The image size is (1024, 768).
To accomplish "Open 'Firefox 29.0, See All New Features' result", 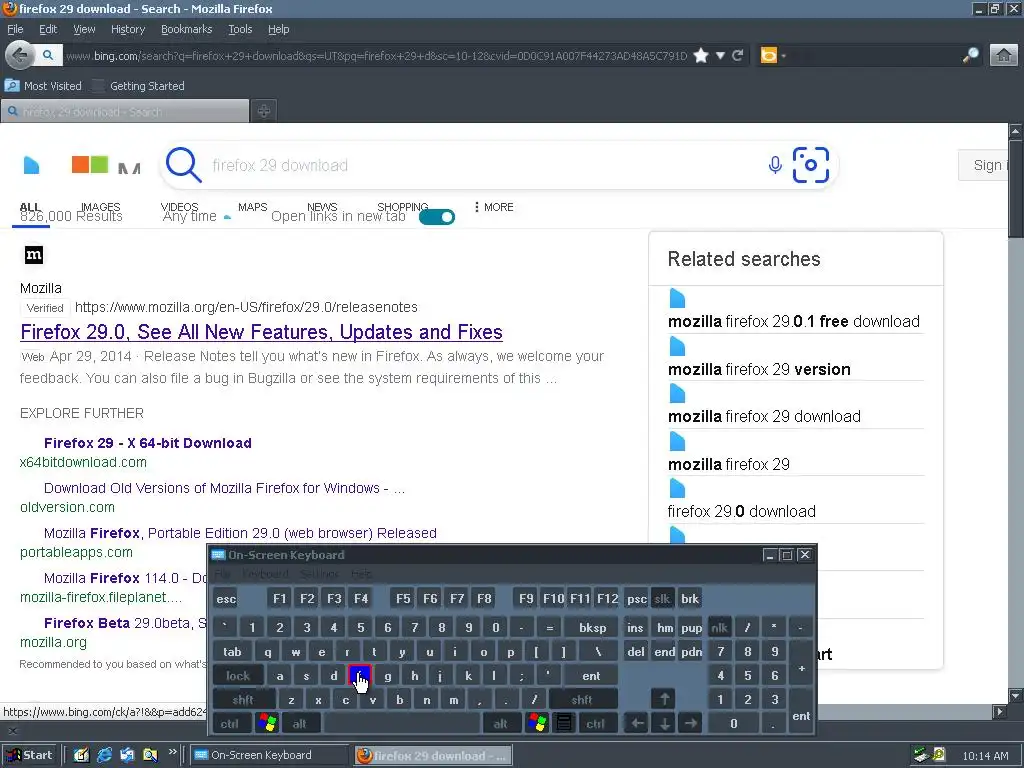I will pyautogui.click(x=261, y=332).
